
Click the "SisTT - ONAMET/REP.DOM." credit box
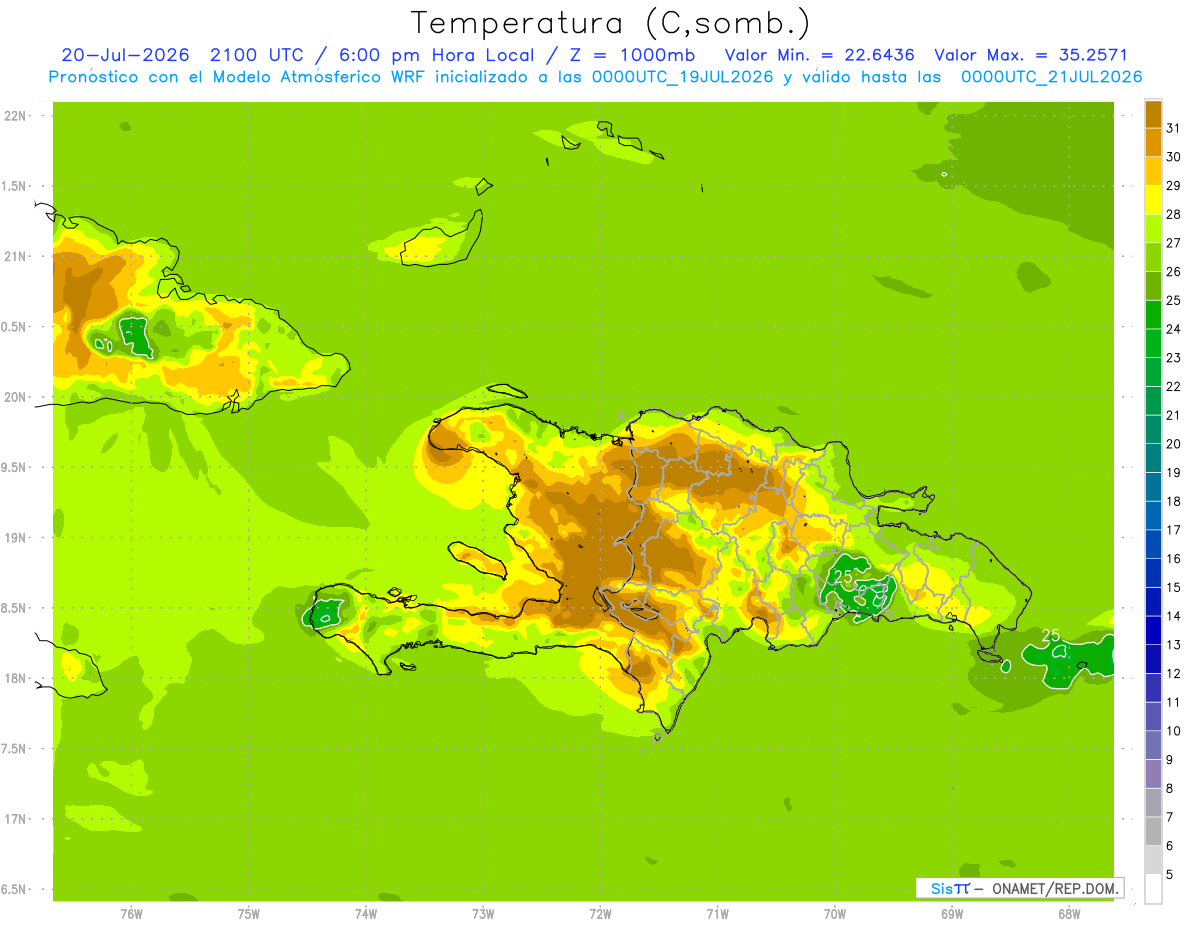click(1019, 888)
